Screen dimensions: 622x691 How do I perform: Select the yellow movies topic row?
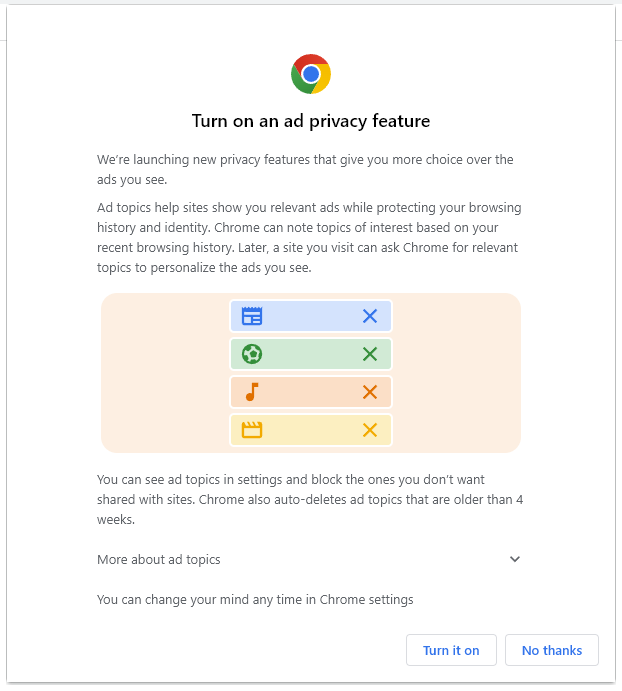(x=310, y=430)
